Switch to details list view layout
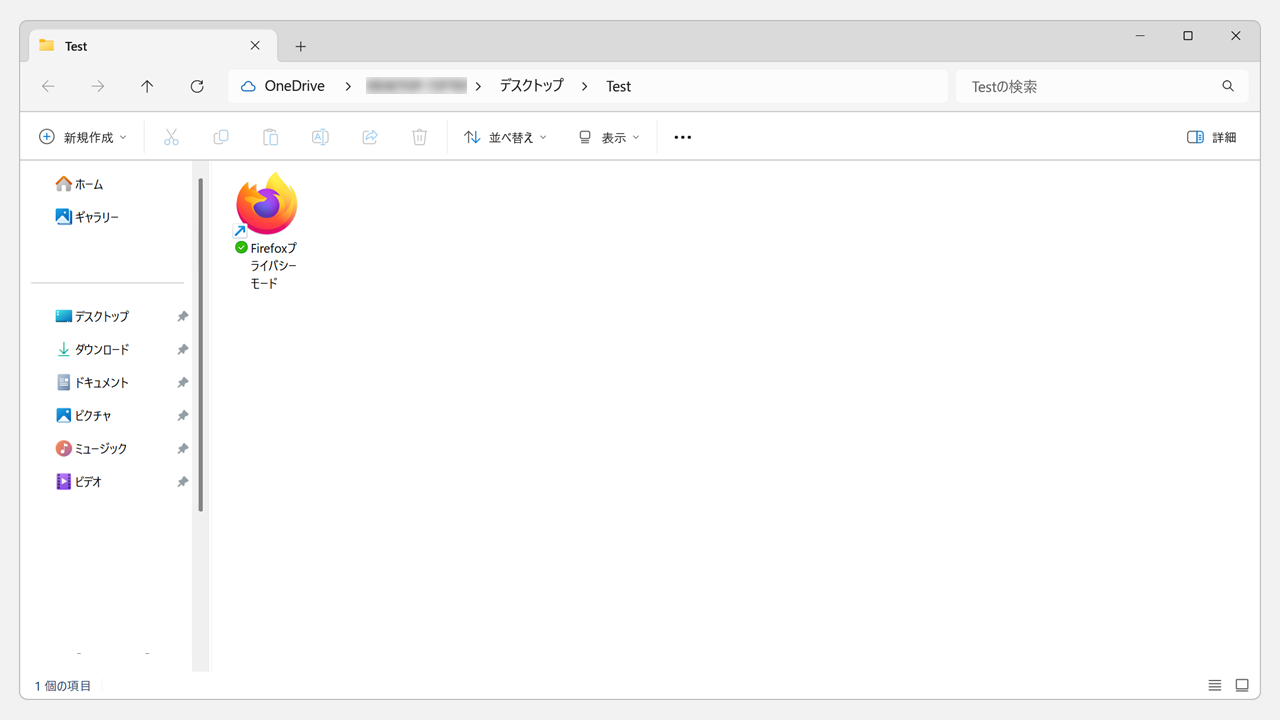Viewport: 1280px width, 720px height. point(1215,685)
